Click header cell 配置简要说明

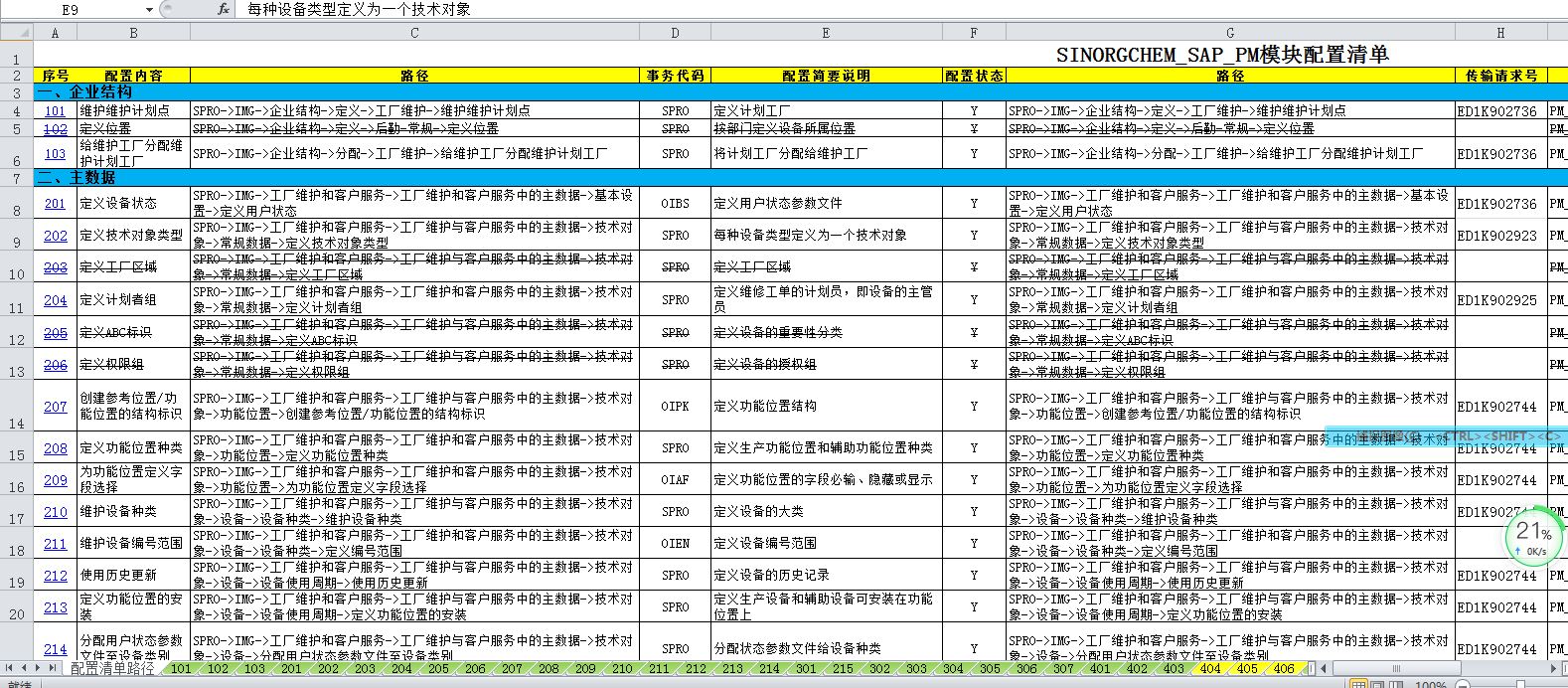826,76
